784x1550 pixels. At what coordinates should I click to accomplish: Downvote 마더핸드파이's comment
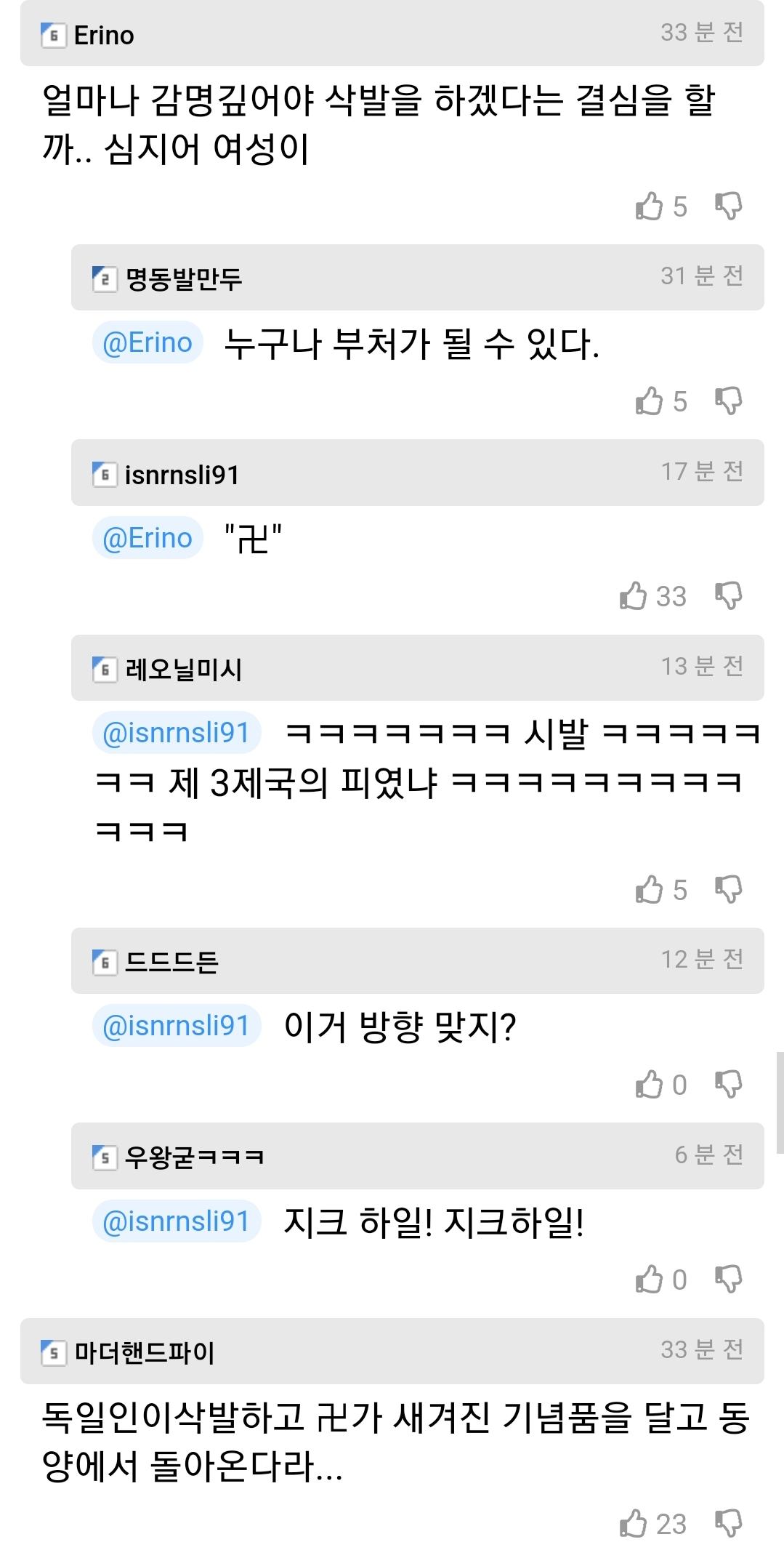(728, 1524)
